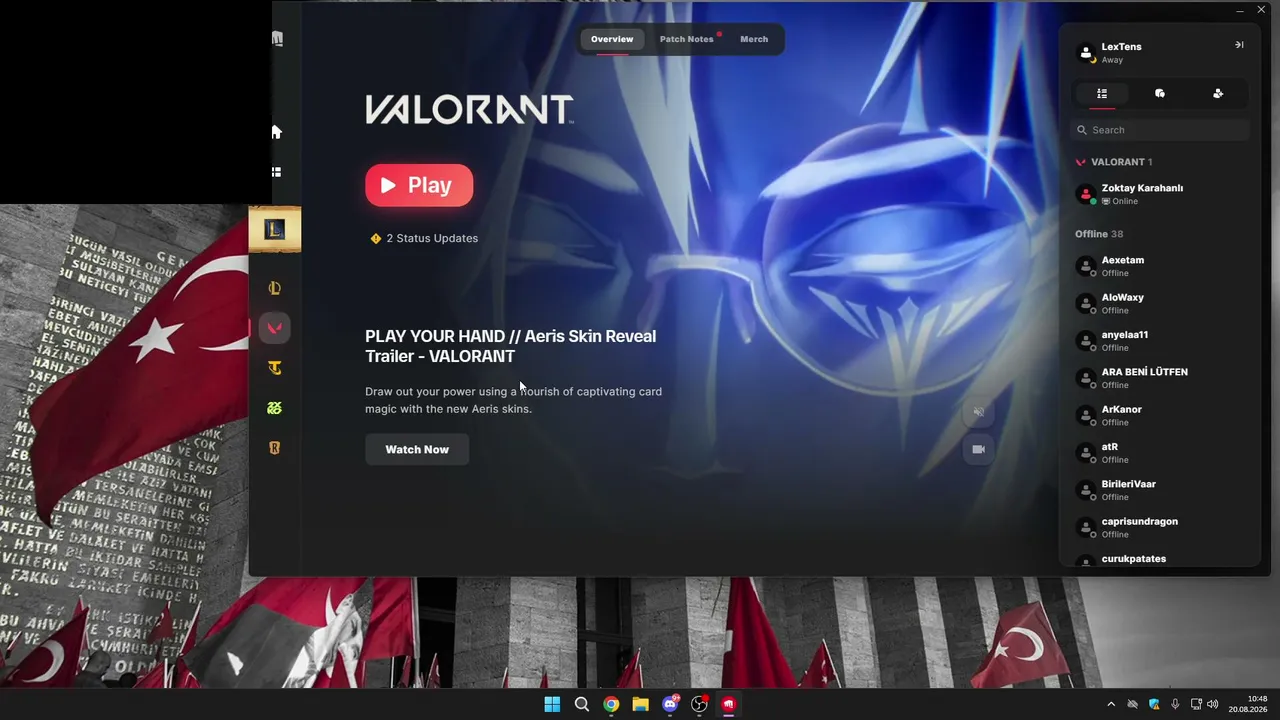1280x720 pixels.
Task: Open the LexTens Away status menu
Action: 1112,60
